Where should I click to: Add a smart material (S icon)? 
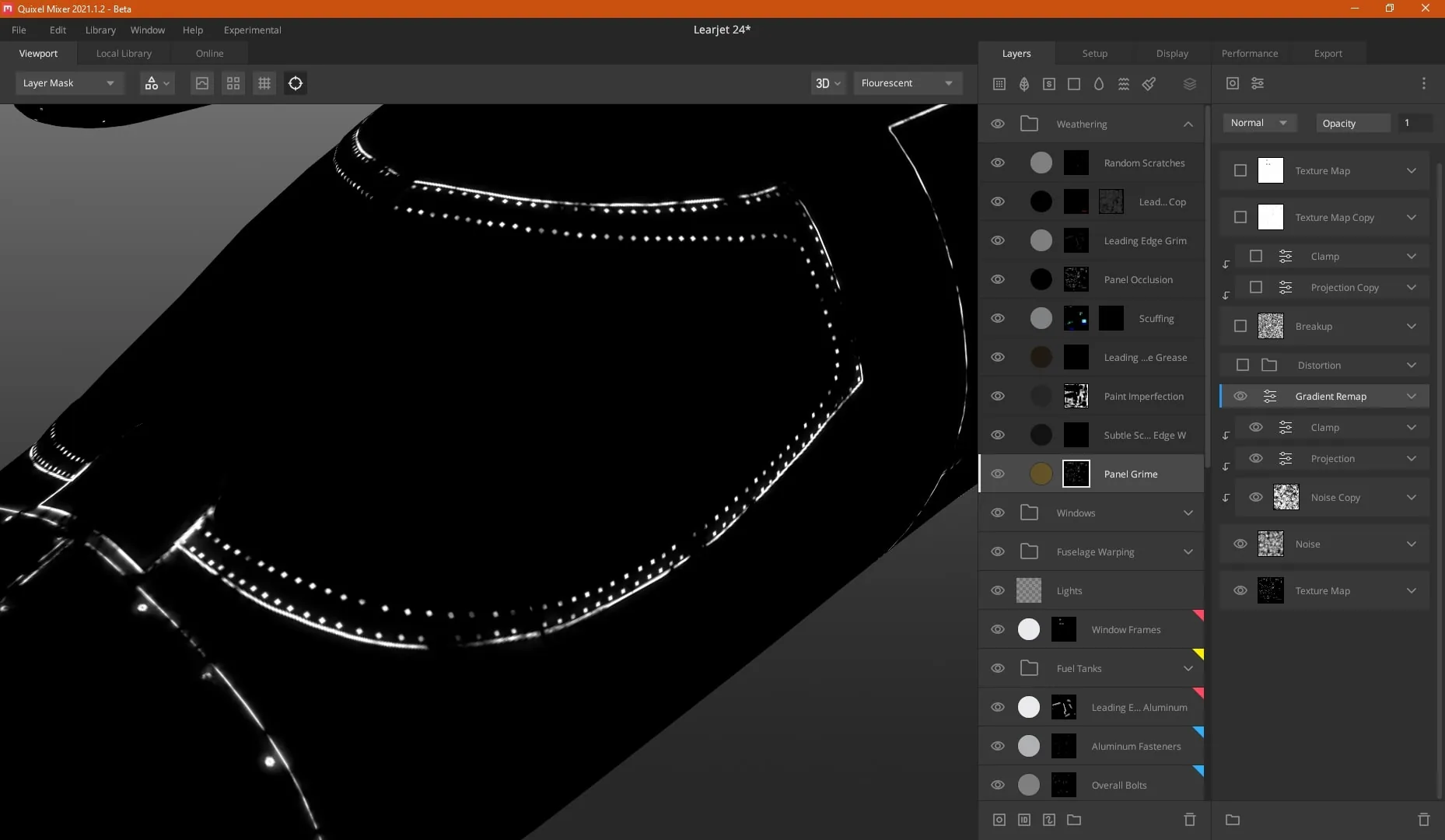tap(1049, 84)
